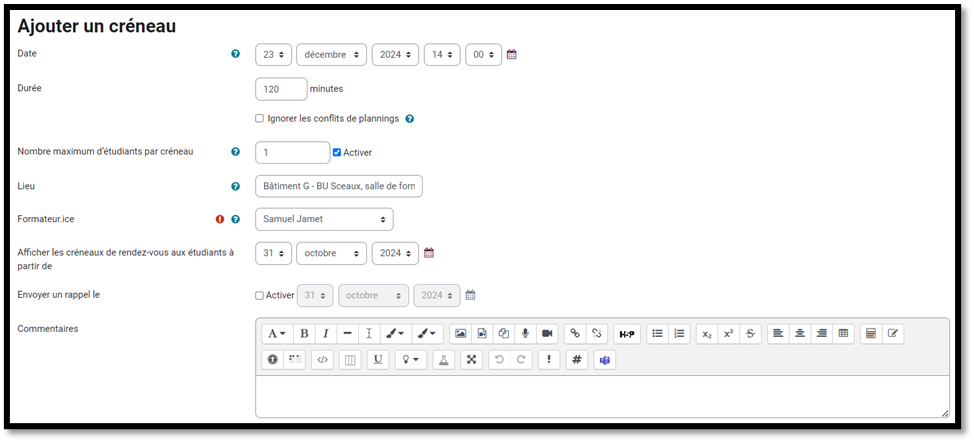Toggle the fullscreen editor button
The height and width of the screenshot is (442, 974).
click(x=471, y=360)
